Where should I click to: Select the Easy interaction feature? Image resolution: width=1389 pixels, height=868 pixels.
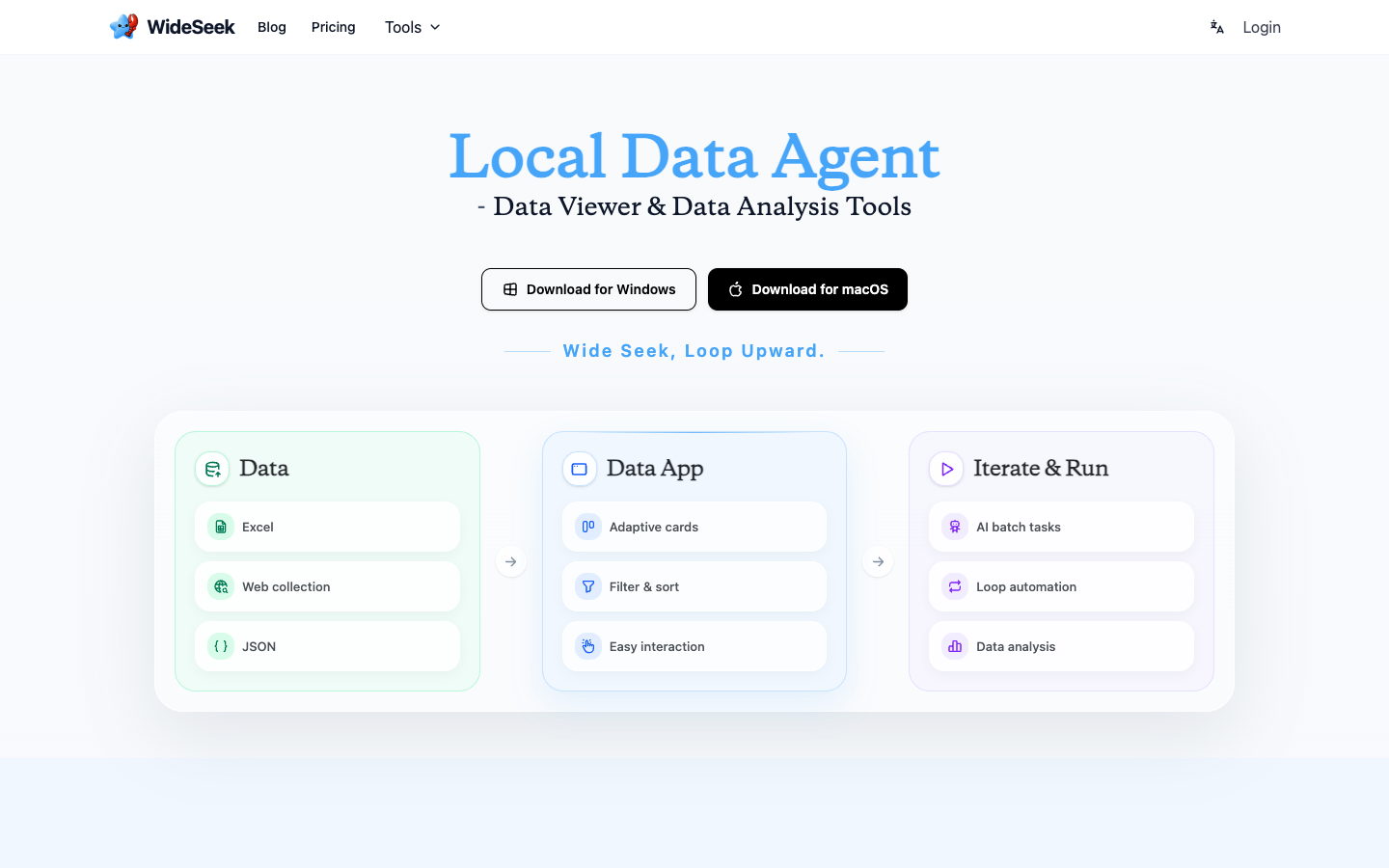694,646
